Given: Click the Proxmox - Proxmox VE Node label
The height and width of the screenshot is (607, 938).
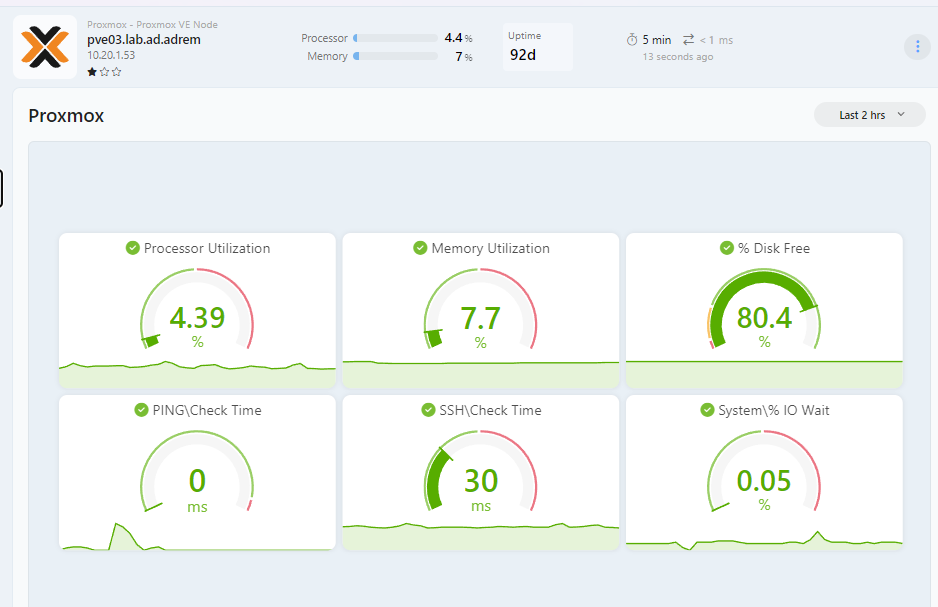Looking at the screenshot, I should point(153,25).
